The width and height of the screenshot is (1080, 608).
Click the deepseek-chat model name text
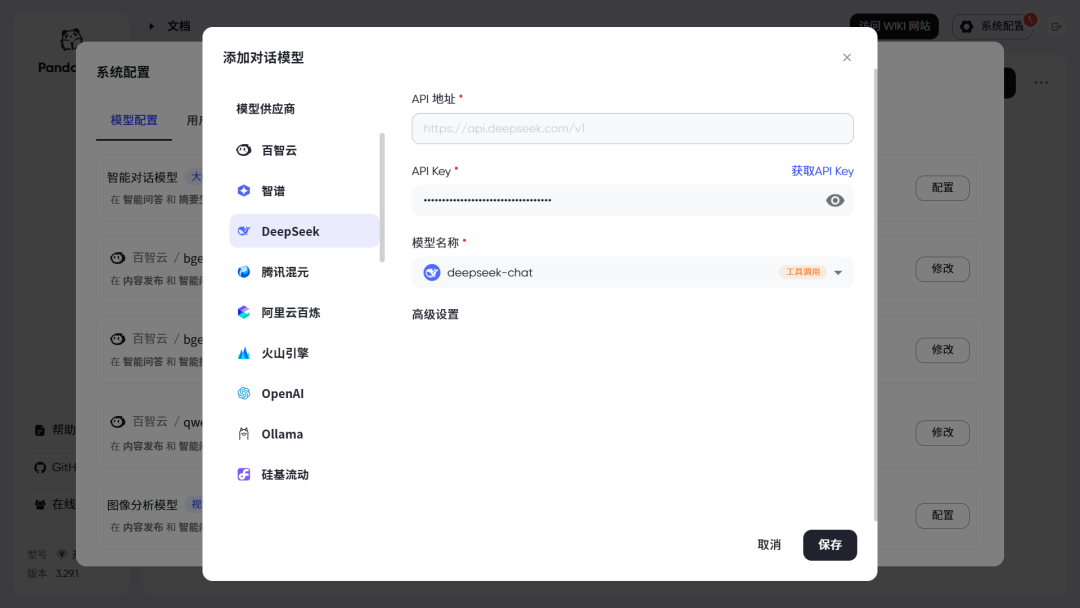pyautogui.click(x=490, y=273)
